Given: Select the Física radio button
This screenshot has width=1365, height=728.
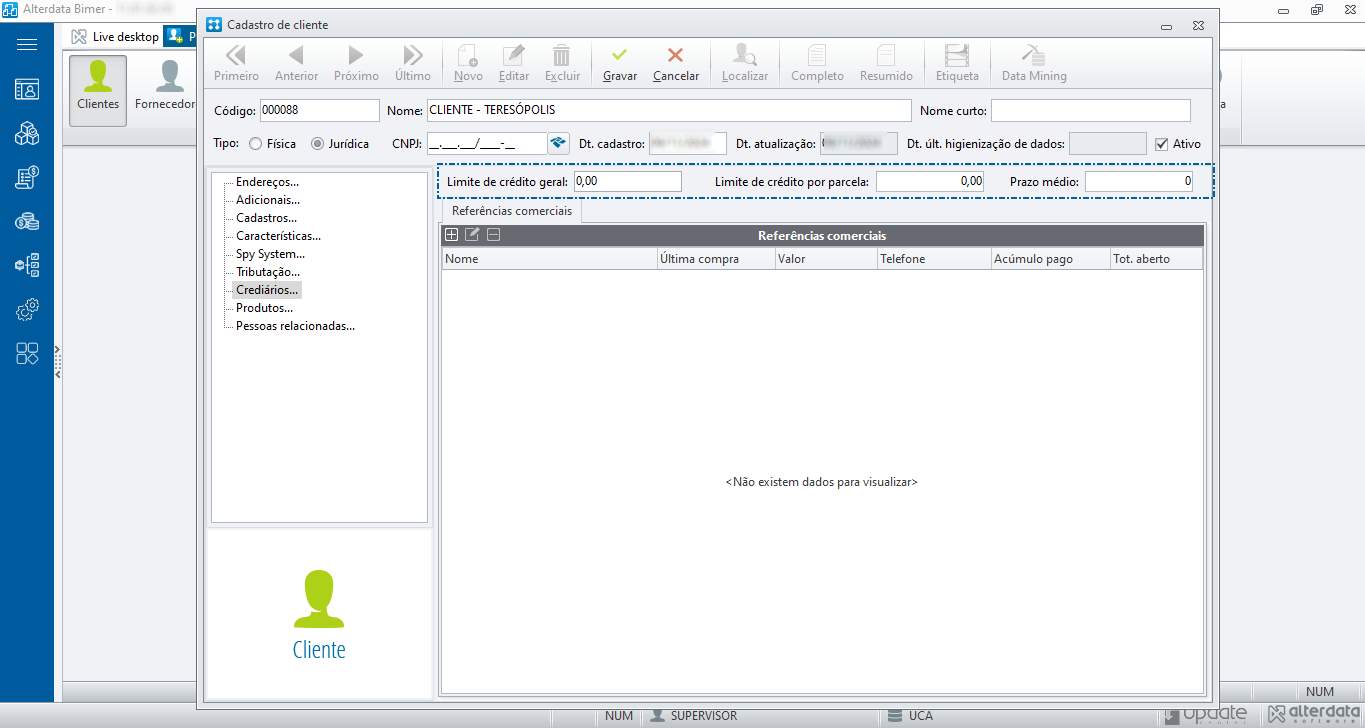Looking at the screenshot, I should point(256,144).
